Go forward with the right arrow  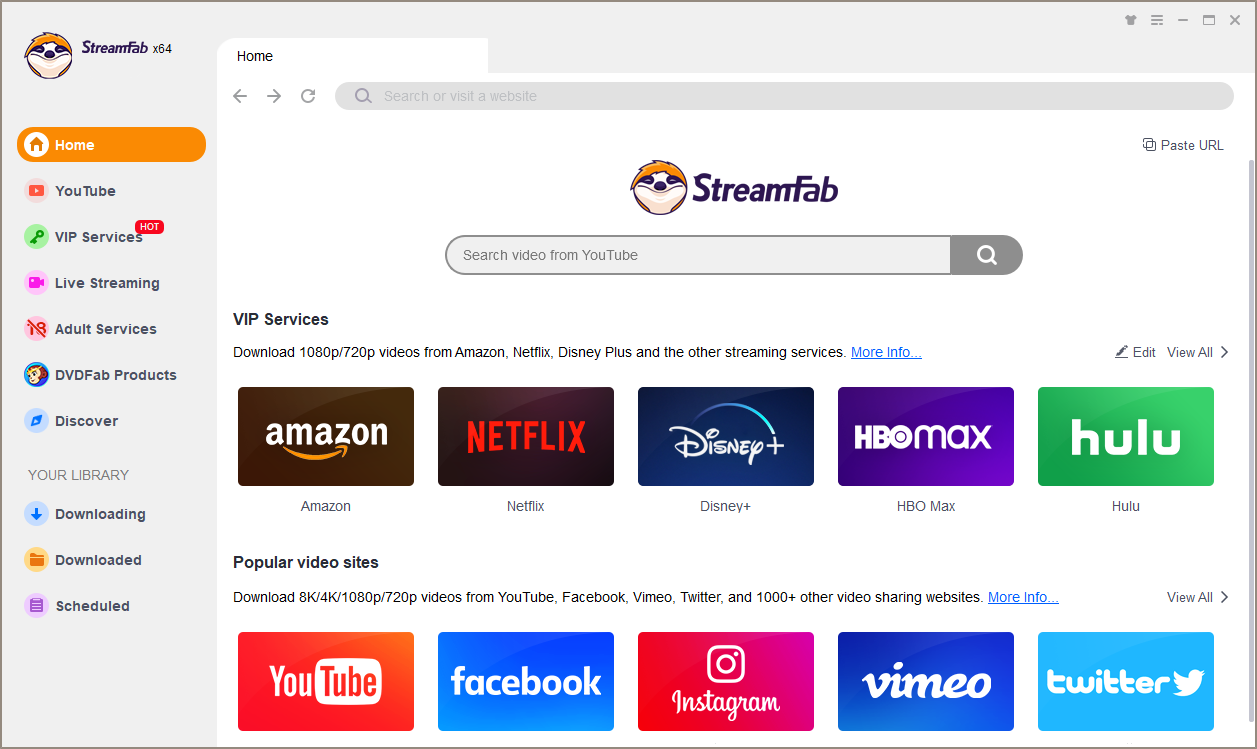274,96
